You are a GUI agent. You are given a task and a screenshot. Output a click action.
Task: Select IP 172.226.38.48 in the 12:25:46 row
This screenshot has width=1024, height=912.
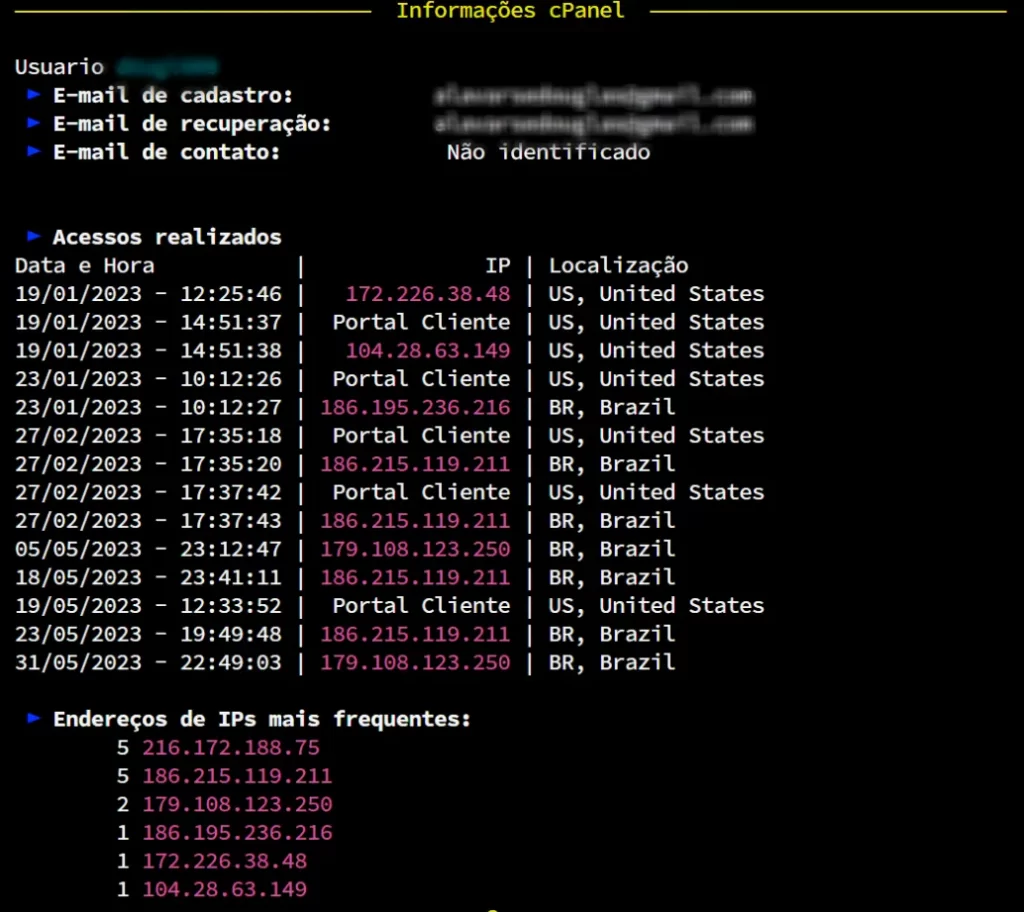tap(428, 294)
